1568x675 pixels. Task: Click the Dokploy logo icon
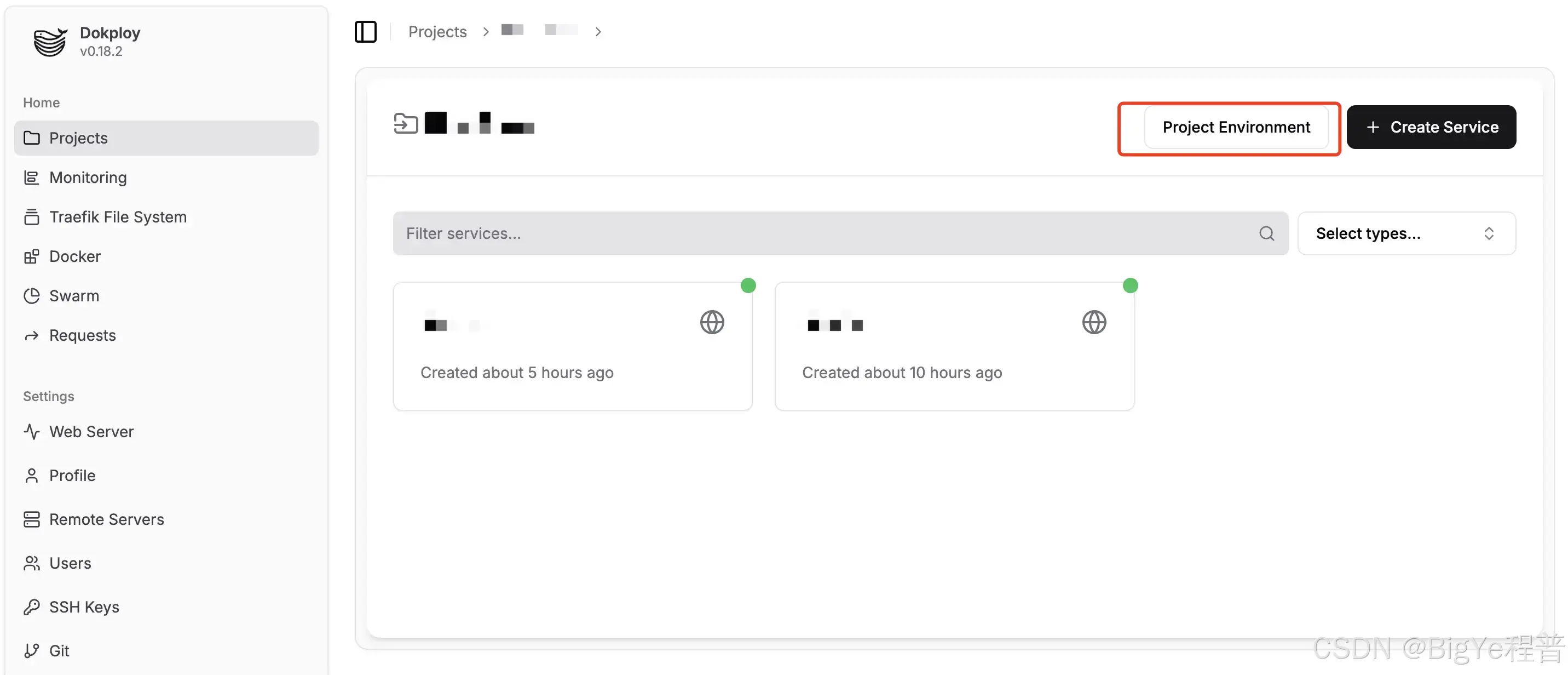click(49, 42)
